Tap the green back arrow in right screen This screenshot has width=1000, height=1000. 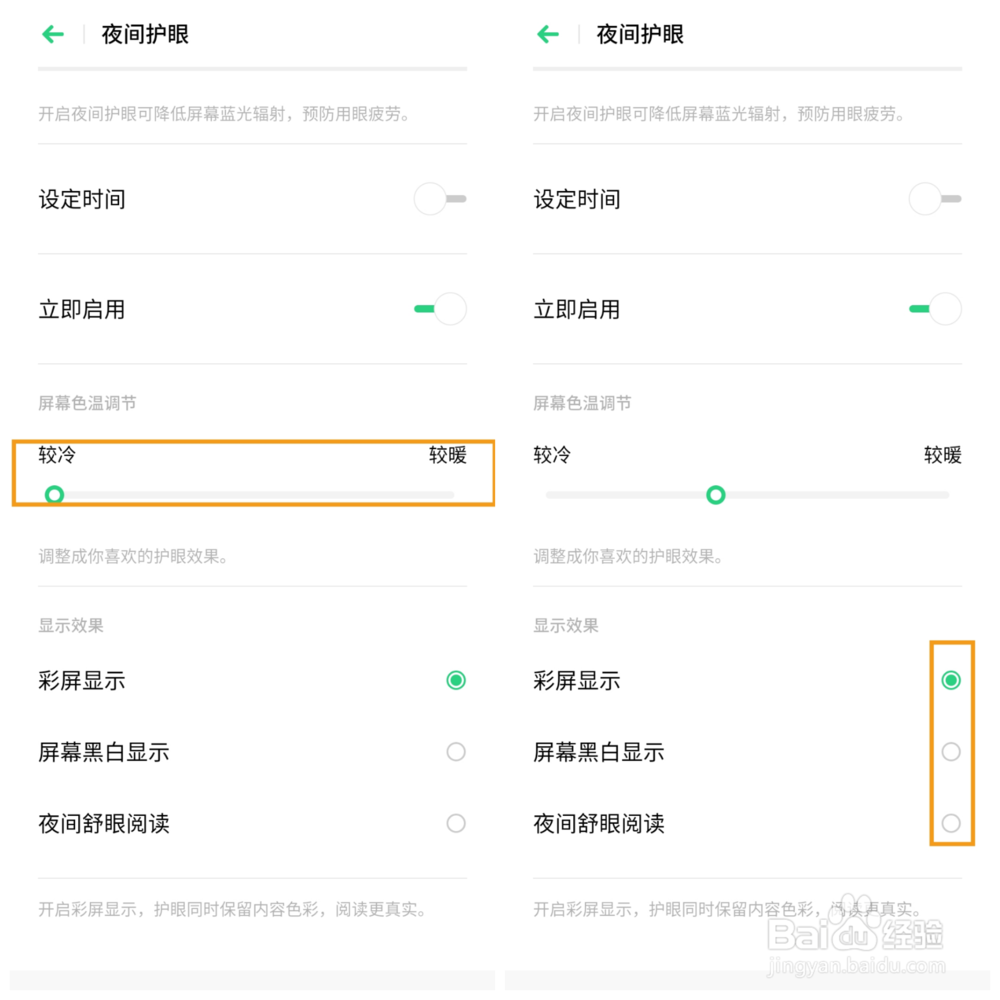point(548,34)
